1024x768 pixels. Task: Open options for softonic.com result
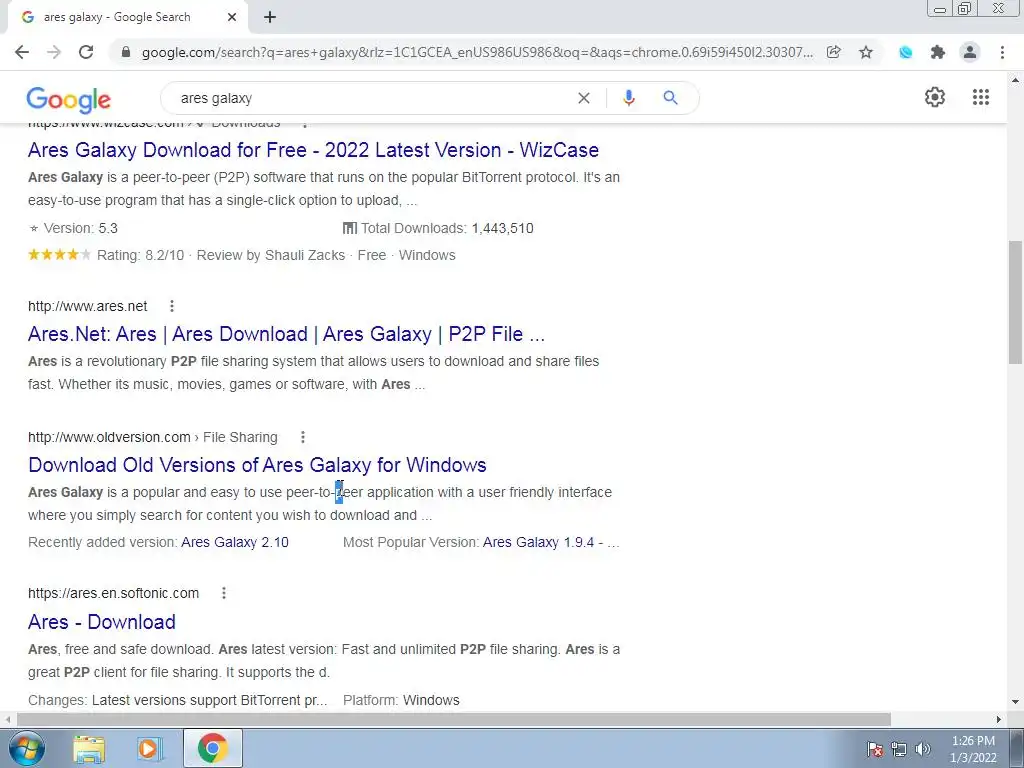[224, 593]
